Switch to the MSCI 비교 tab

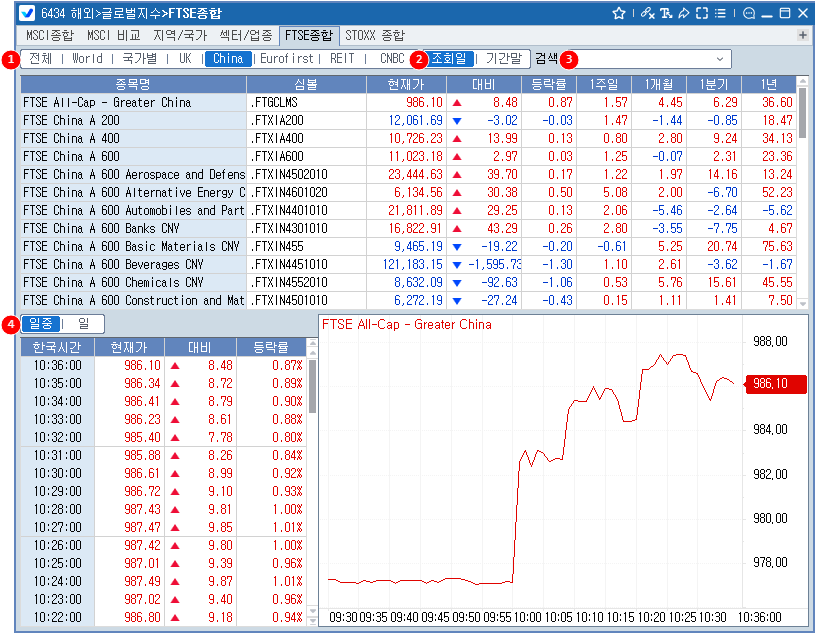pyautogui.click(x=113, y=35)
